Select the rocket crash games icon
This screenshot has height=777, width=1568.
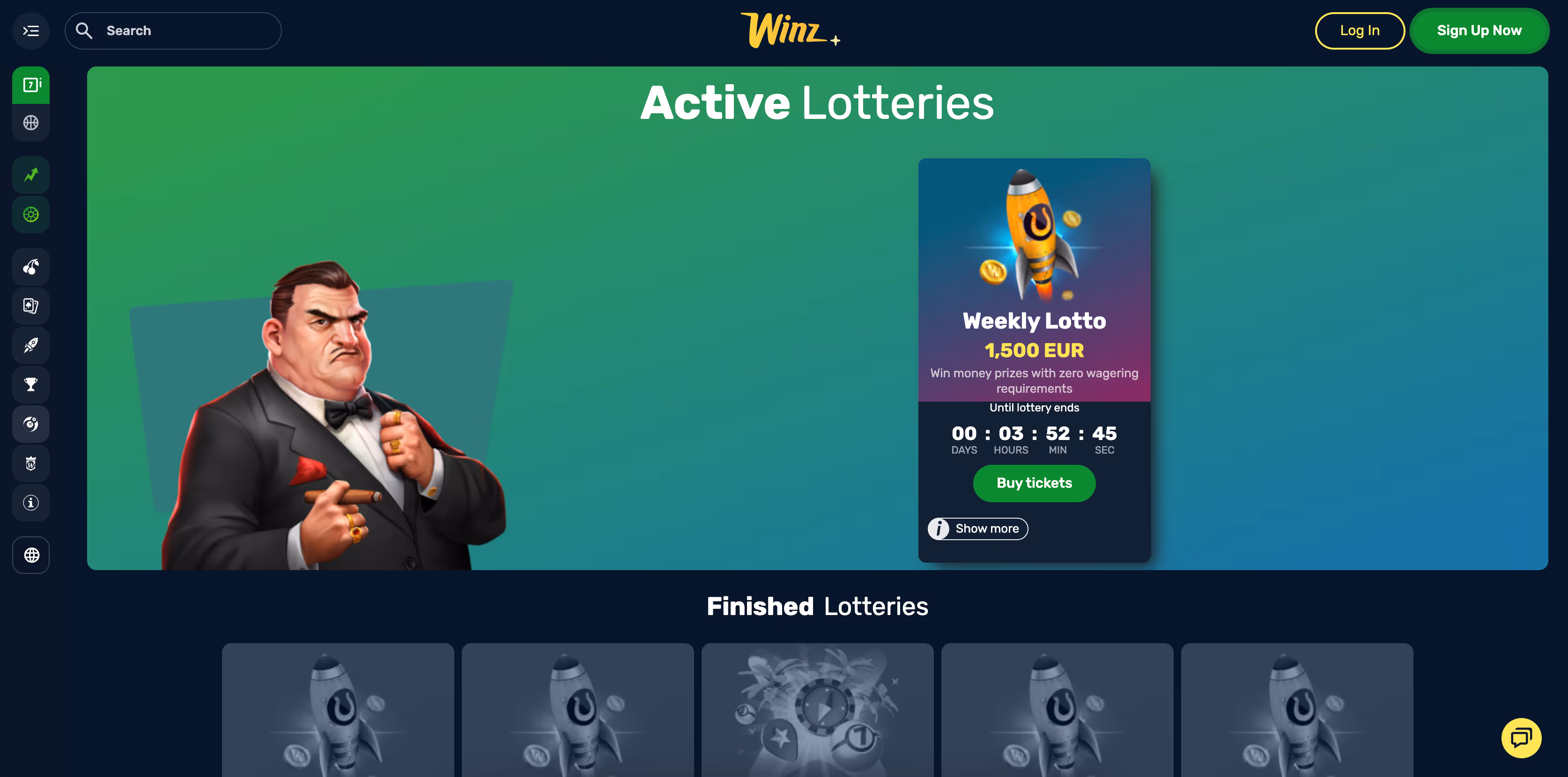click(31, 345)
